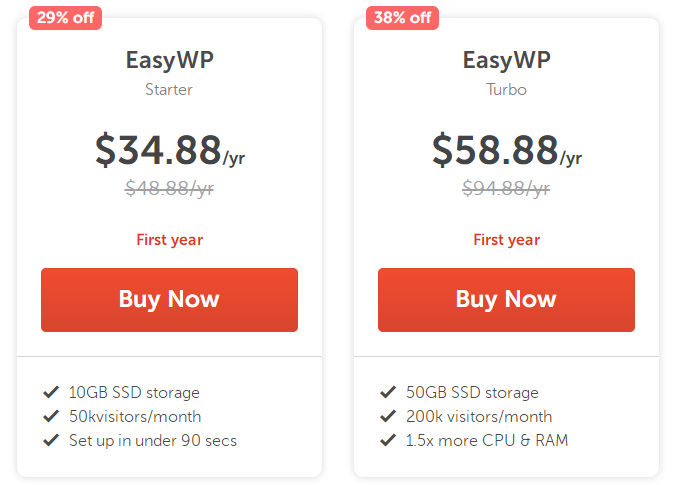
Task: Select the EasyWP Starter plan title
Action: pos(169,60)
